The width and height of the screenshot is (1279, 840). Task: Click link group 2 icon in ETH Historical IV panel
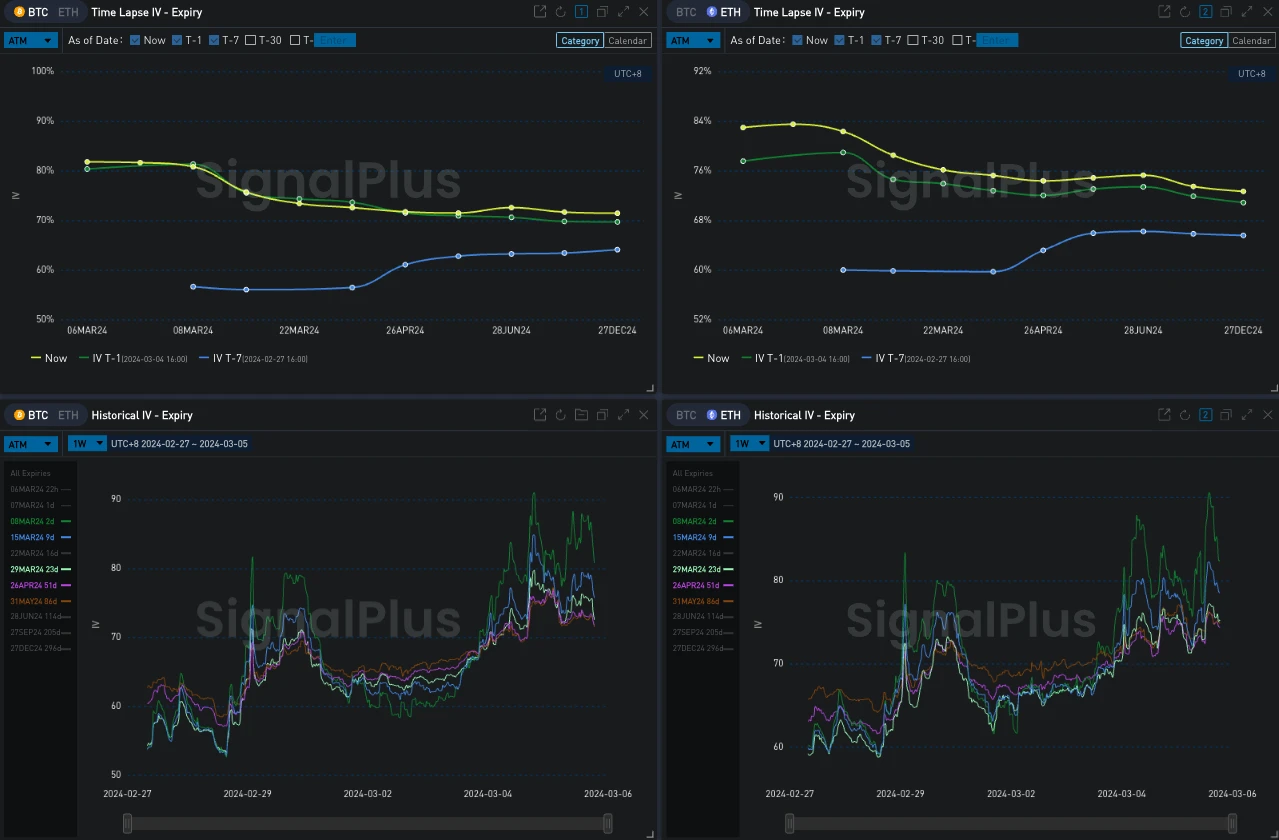[x=1206, y=415]
